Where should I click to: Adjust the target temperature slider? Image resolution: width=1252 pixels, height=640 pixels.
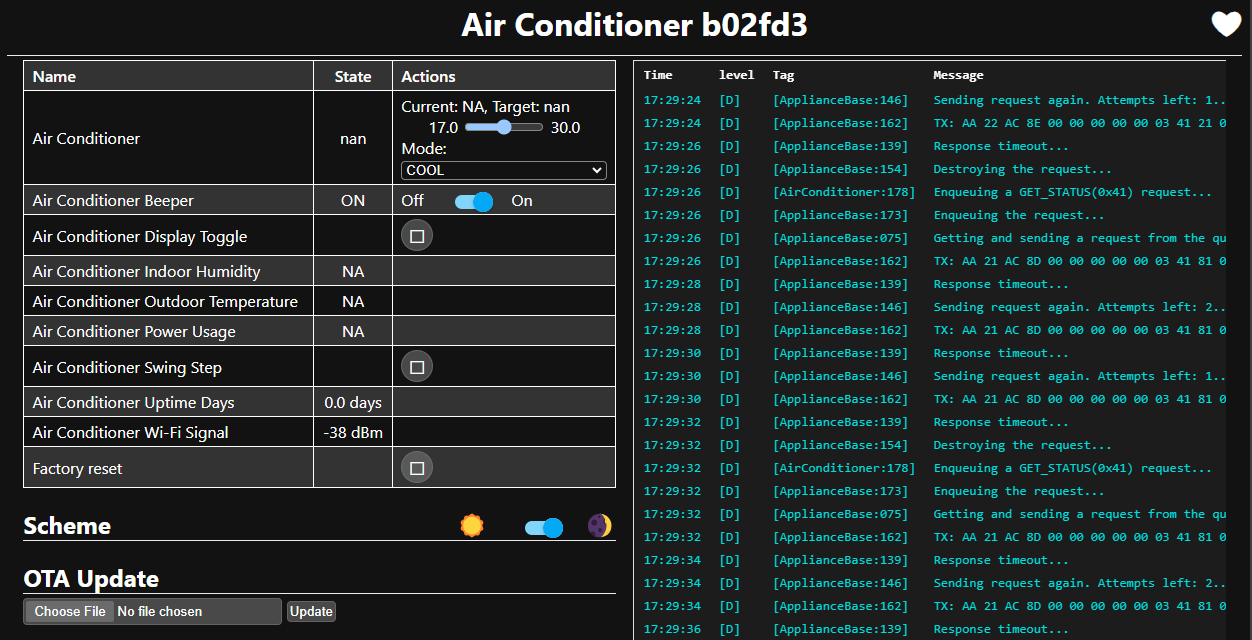(x=503, y=128)
